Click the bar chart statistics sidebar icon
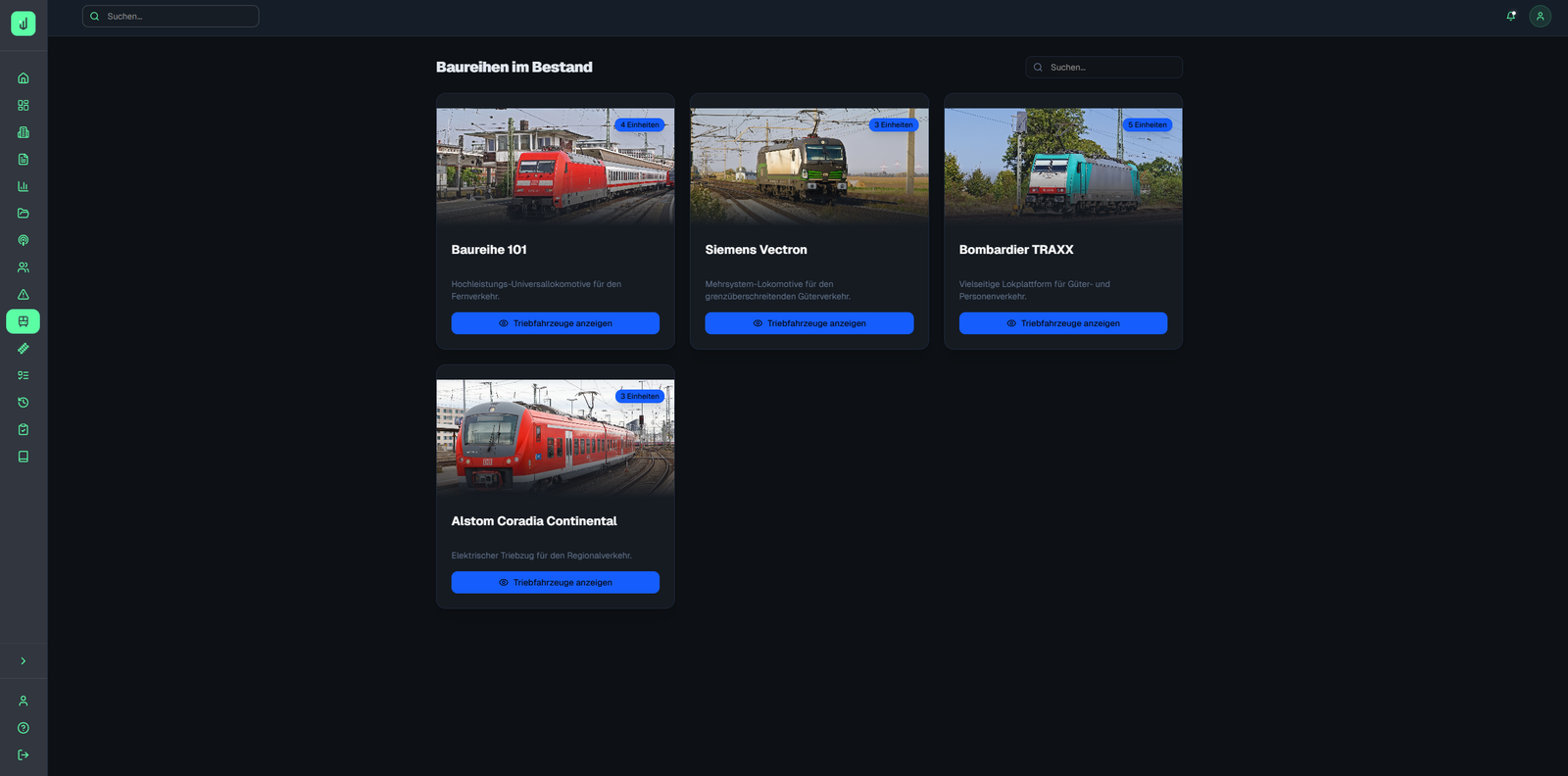1568x776 pixels. (24, 186)
